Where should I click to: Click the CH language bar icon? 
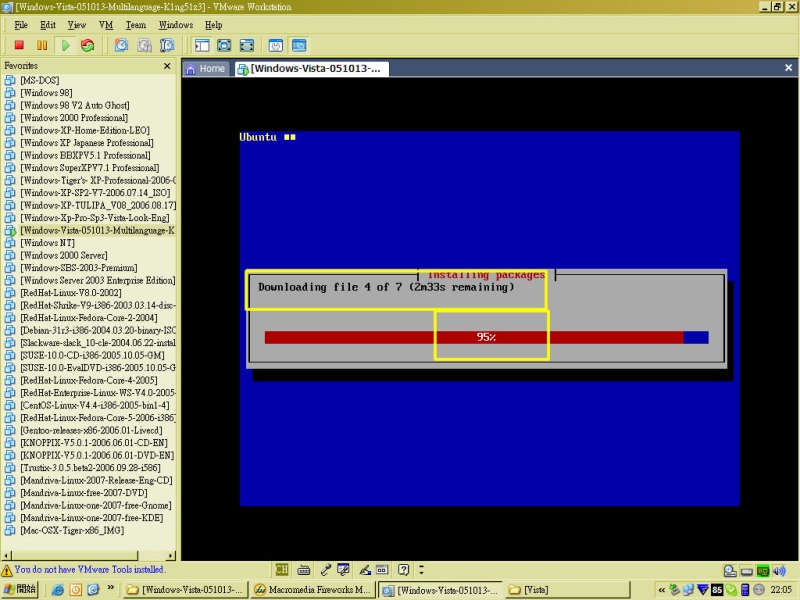[281, 569]
